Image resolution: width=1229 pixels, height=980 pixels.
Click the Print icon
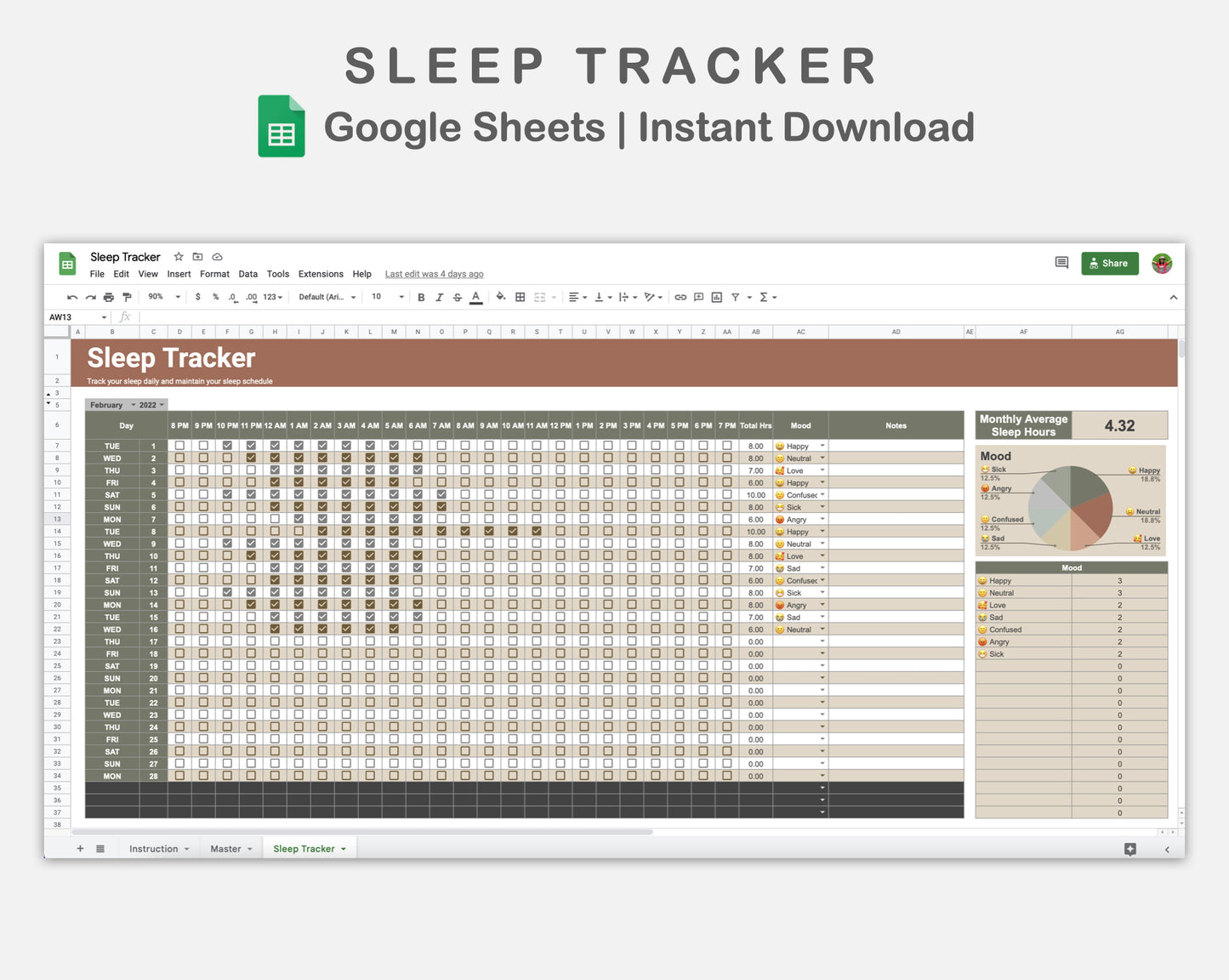point(108,297)
